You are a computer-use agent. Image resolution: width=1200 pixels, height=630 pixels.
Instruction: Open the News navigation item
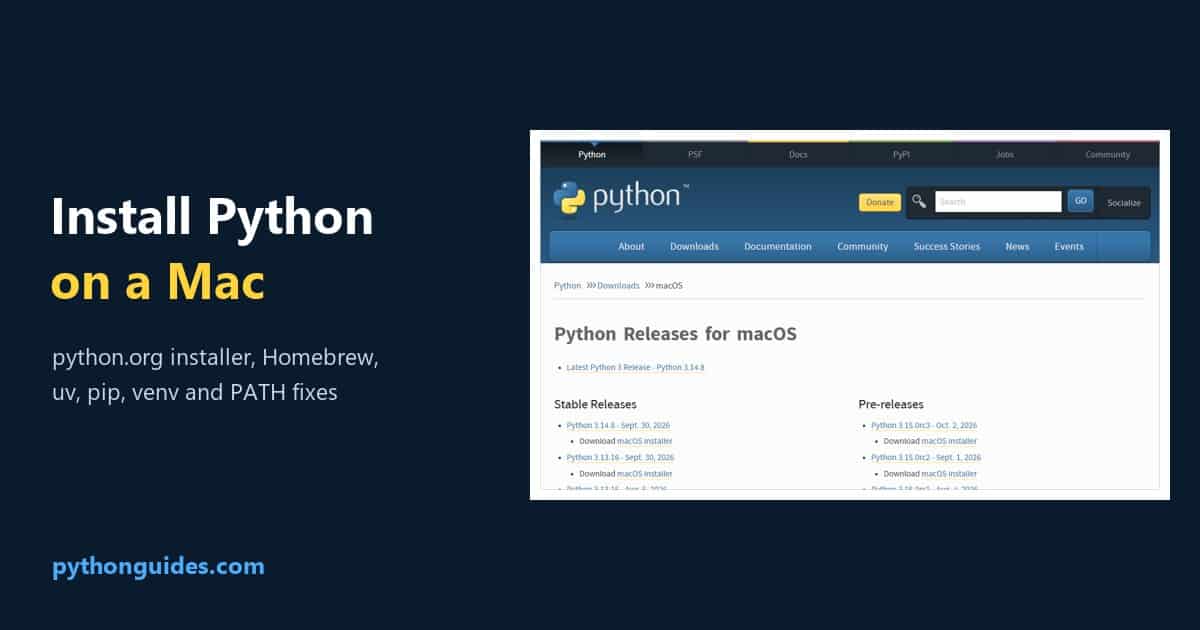point(1017,247)
